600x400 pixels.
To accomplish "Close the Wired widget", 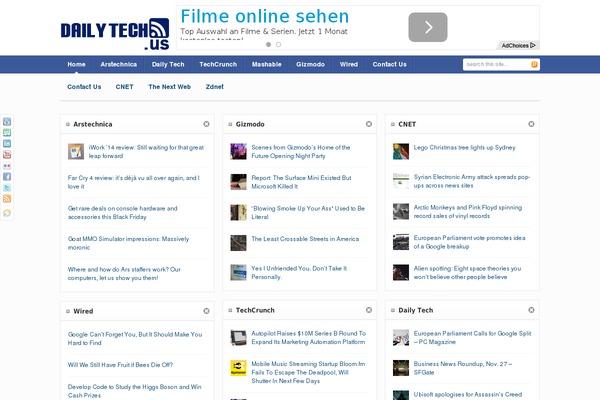I will click(x=206, y=311).
